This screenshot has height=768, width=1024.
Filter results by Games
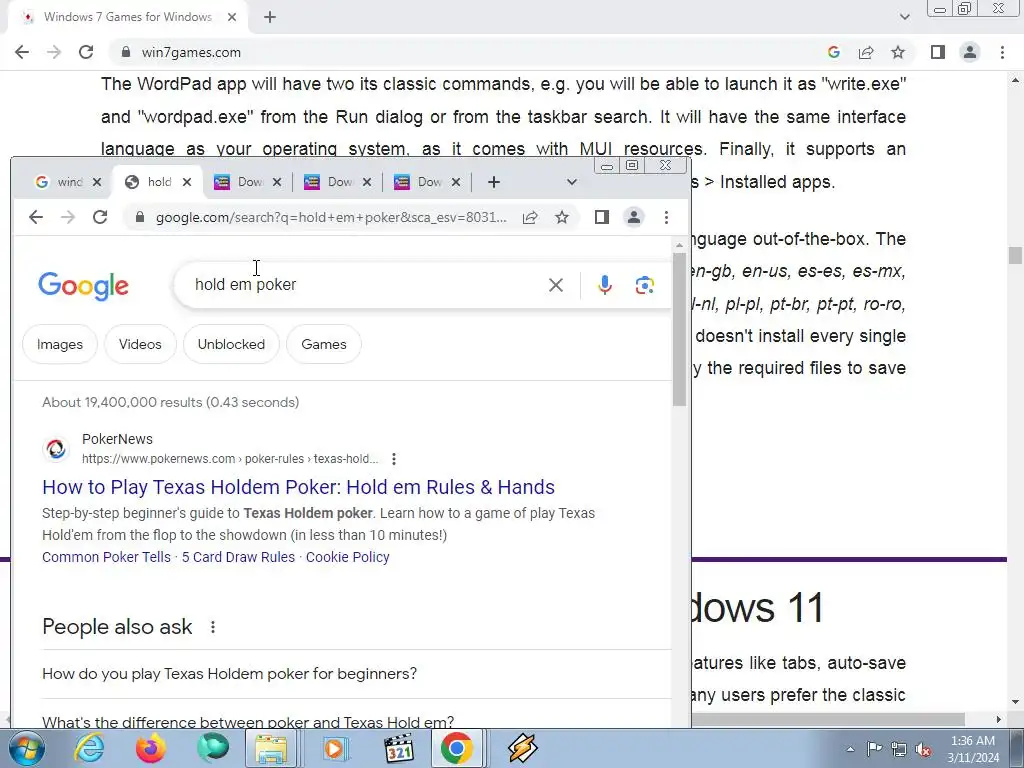tap(324, 344)
